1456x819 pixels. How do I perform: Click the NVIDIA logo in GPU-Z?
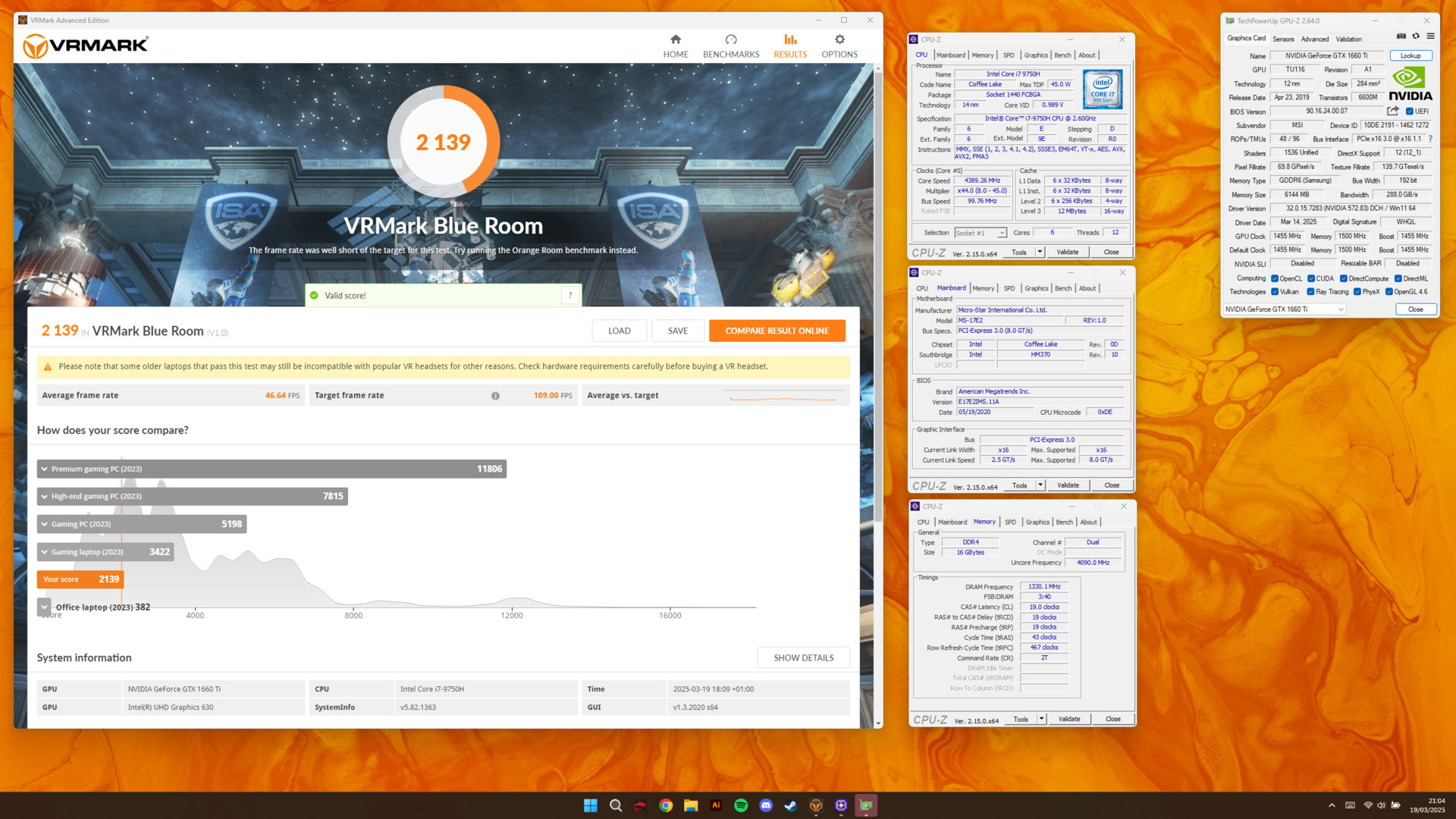tap(1410, 83)
